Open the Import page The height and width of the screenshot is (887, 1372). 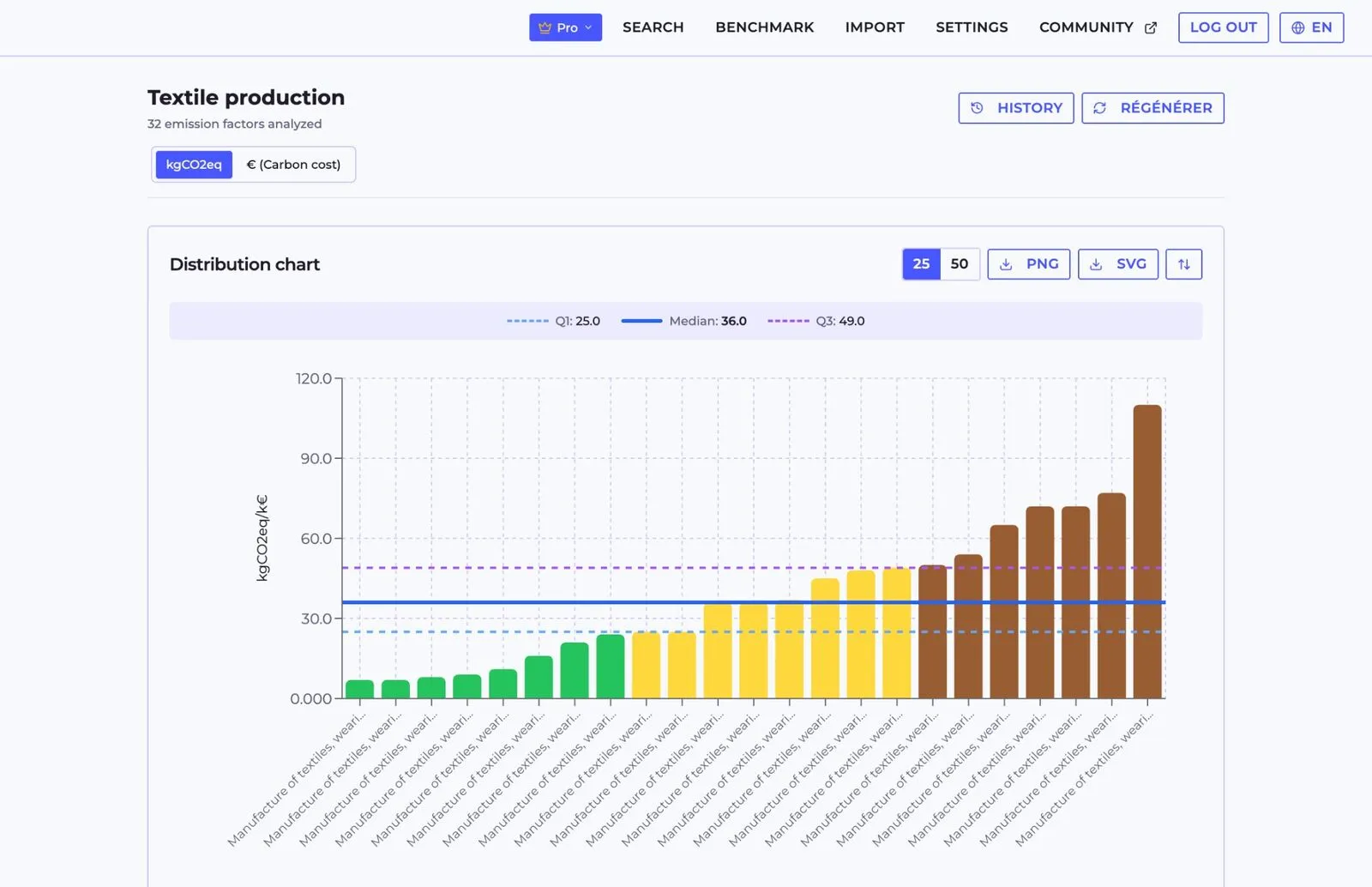875,27
